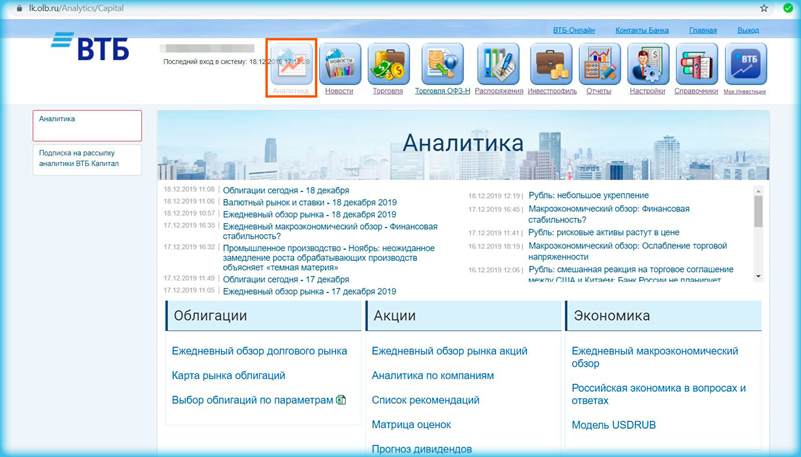Bookmark page with the star icon

(x=764, y=8)
